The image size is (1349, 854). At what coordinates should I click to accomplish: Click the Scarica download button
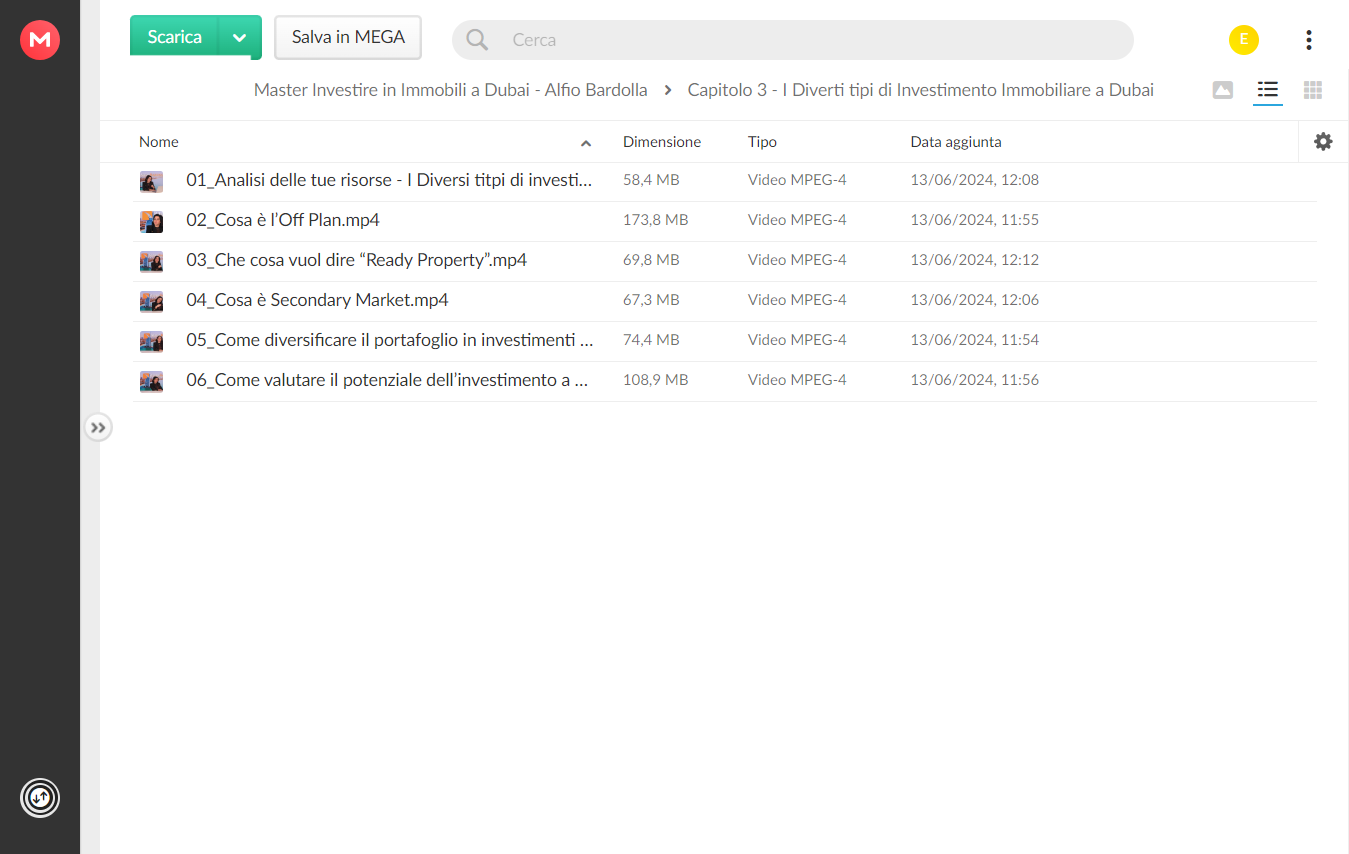[175, 37]
